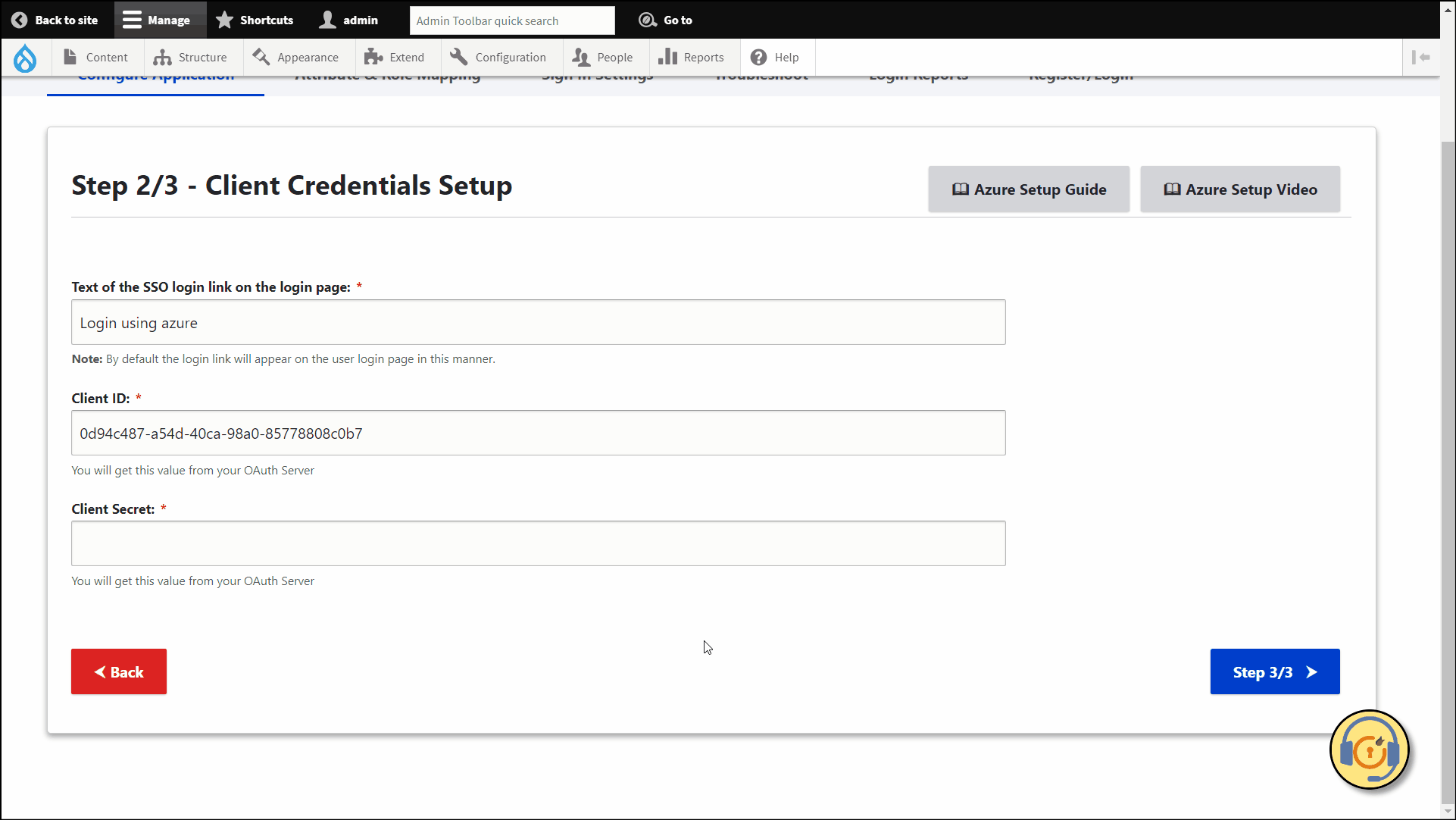The image size is (1456, 820).
Task: Open the Reports menu
Action: (692, 58)
